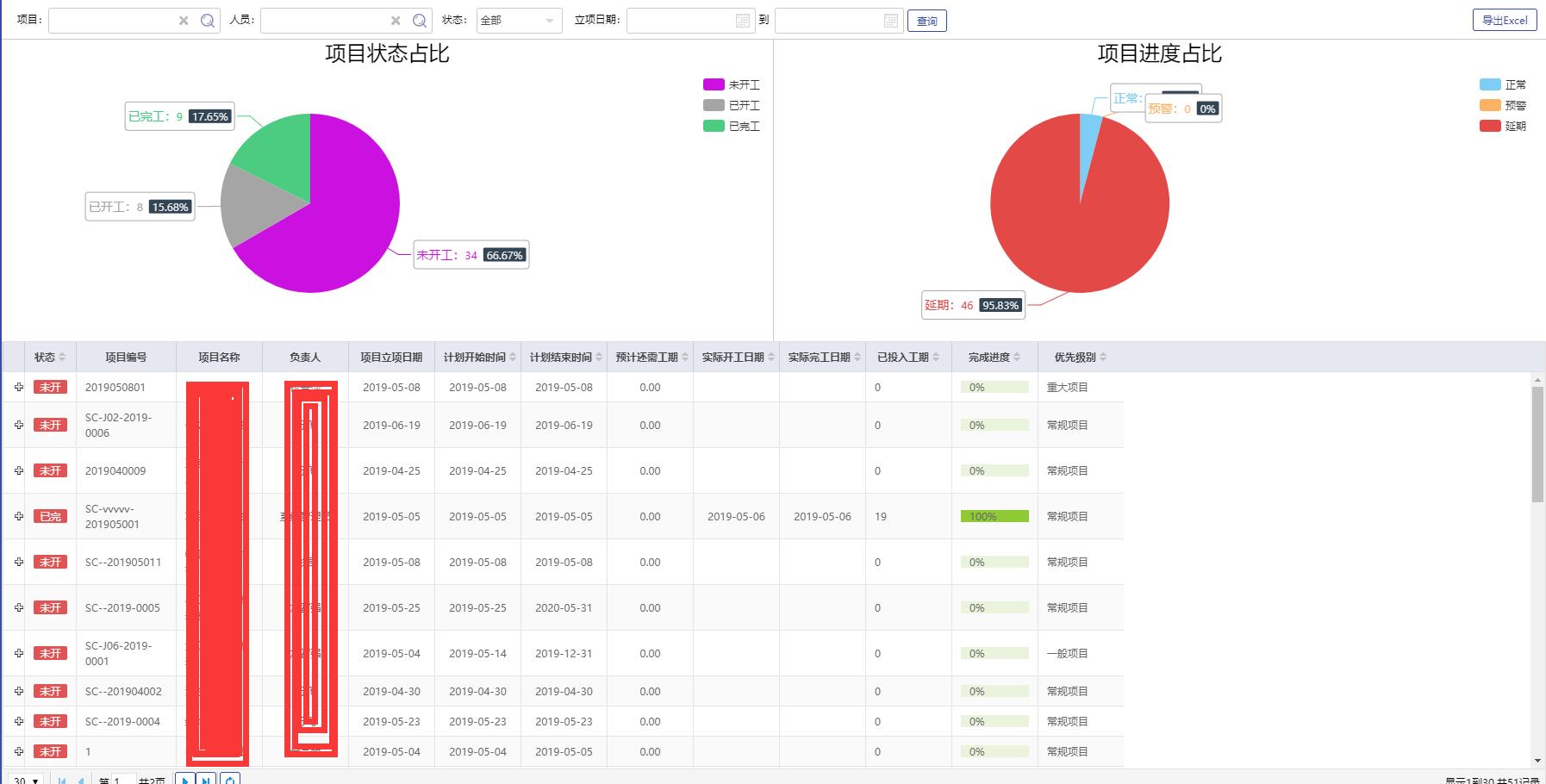The image size is (1546, 784).
Task: Open the end date calendar picker
Action: point(891,21)
